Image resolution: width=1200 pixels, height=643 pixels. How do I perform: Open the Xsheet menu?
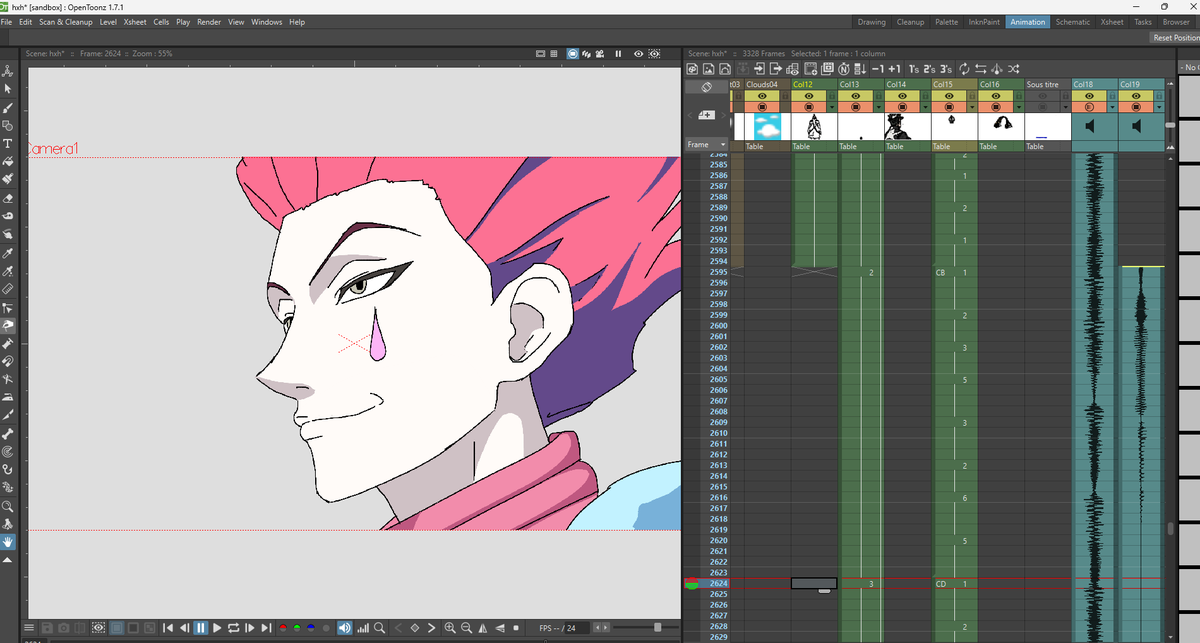coord(134,22)
